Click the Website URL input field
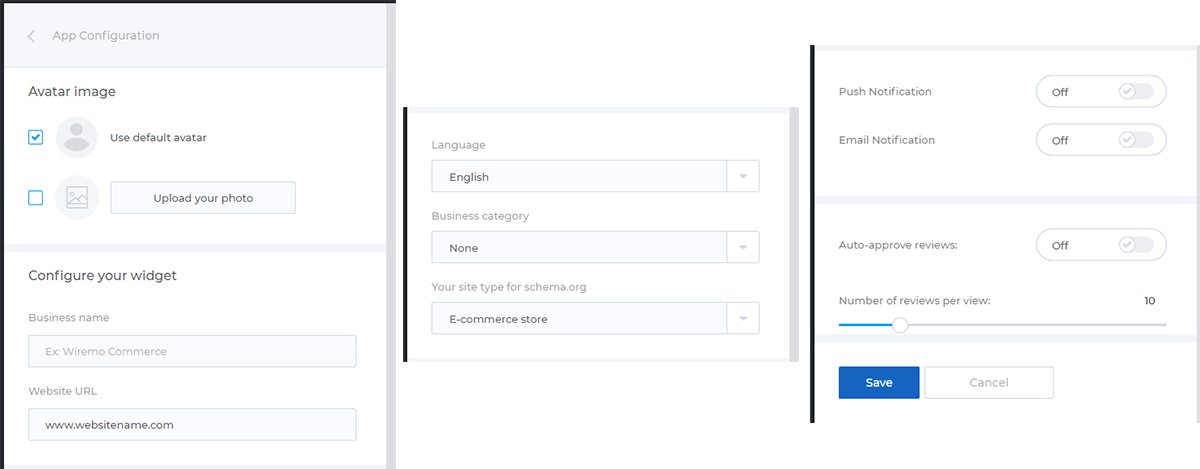The height and width of the screenshot is (469, 1200). (192, 424)
